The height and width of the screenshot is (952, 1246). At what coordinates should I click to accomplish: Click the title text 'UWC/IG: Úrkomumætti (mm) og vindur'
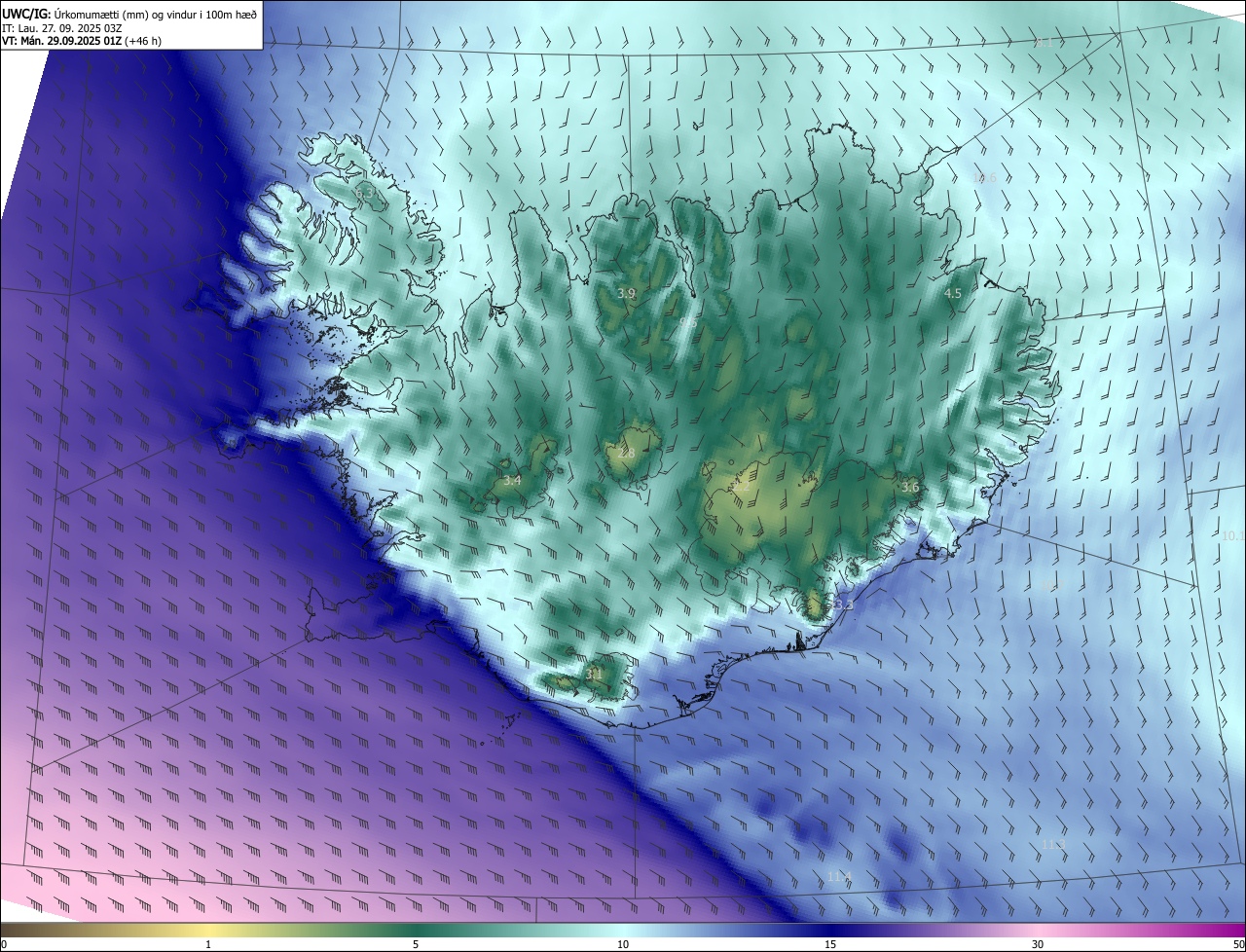(99, 13)
